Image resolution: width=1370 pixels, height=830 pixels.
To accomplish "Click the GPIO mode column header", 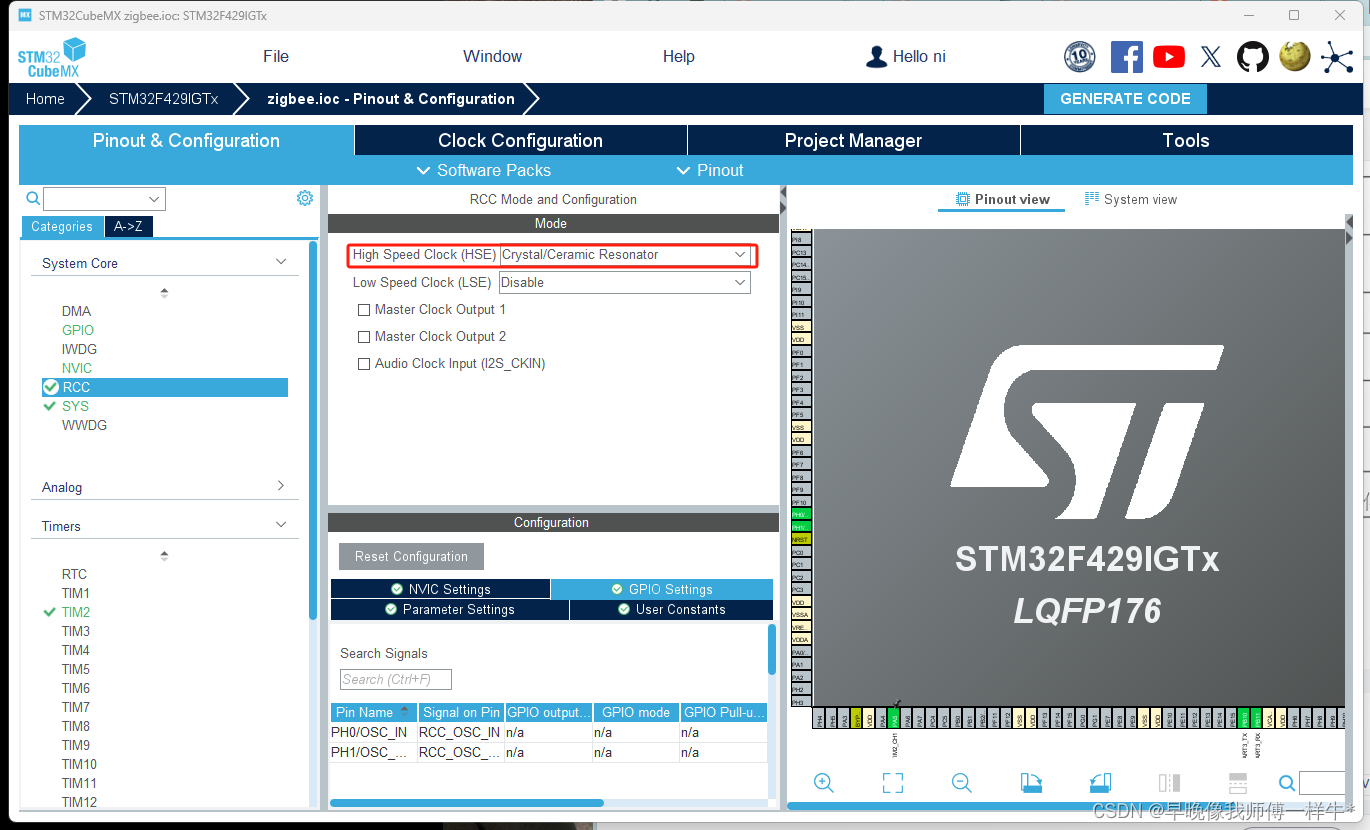I will pyautogui.click(x=636, y=712).
